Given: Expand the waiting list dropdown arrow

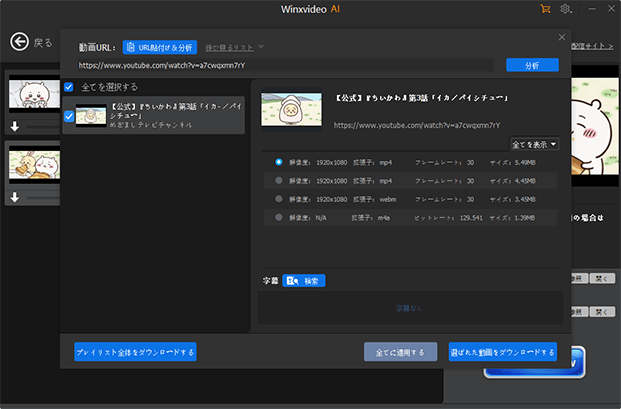Looking at the screenshot, I should (x=261, y=47).
